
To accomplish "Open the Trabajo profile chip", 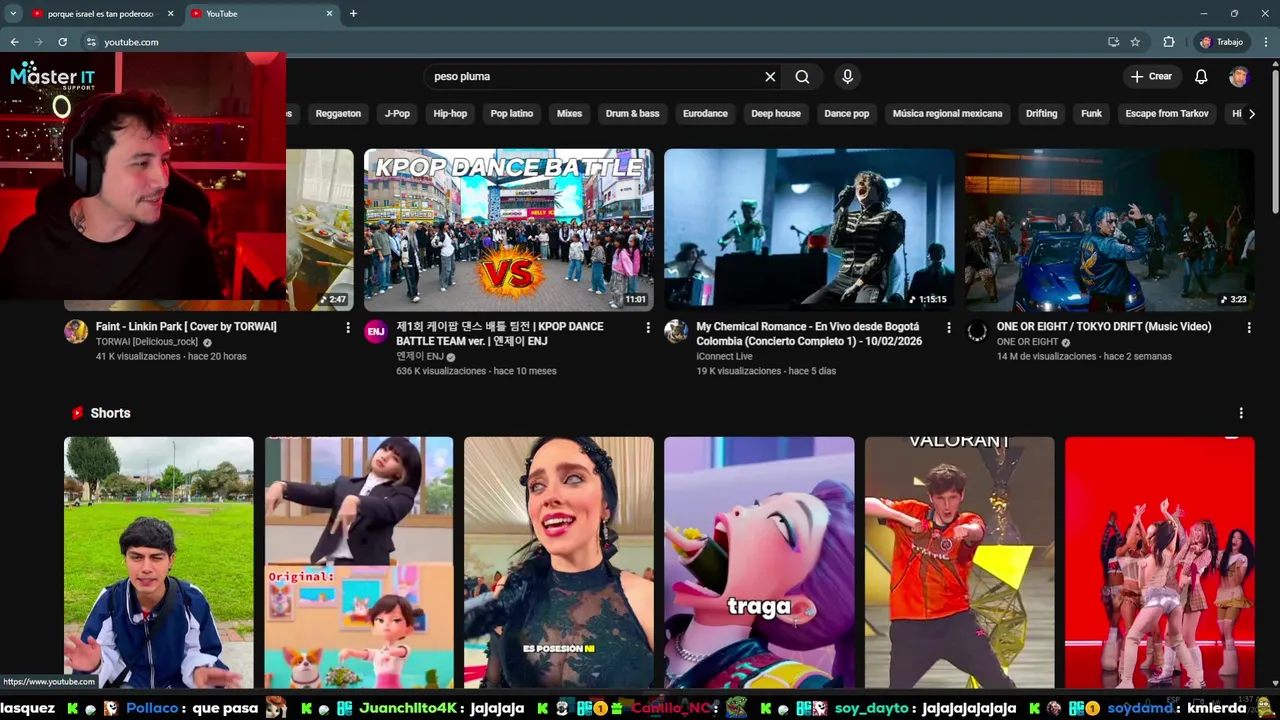I will (x=1221, y=42).
